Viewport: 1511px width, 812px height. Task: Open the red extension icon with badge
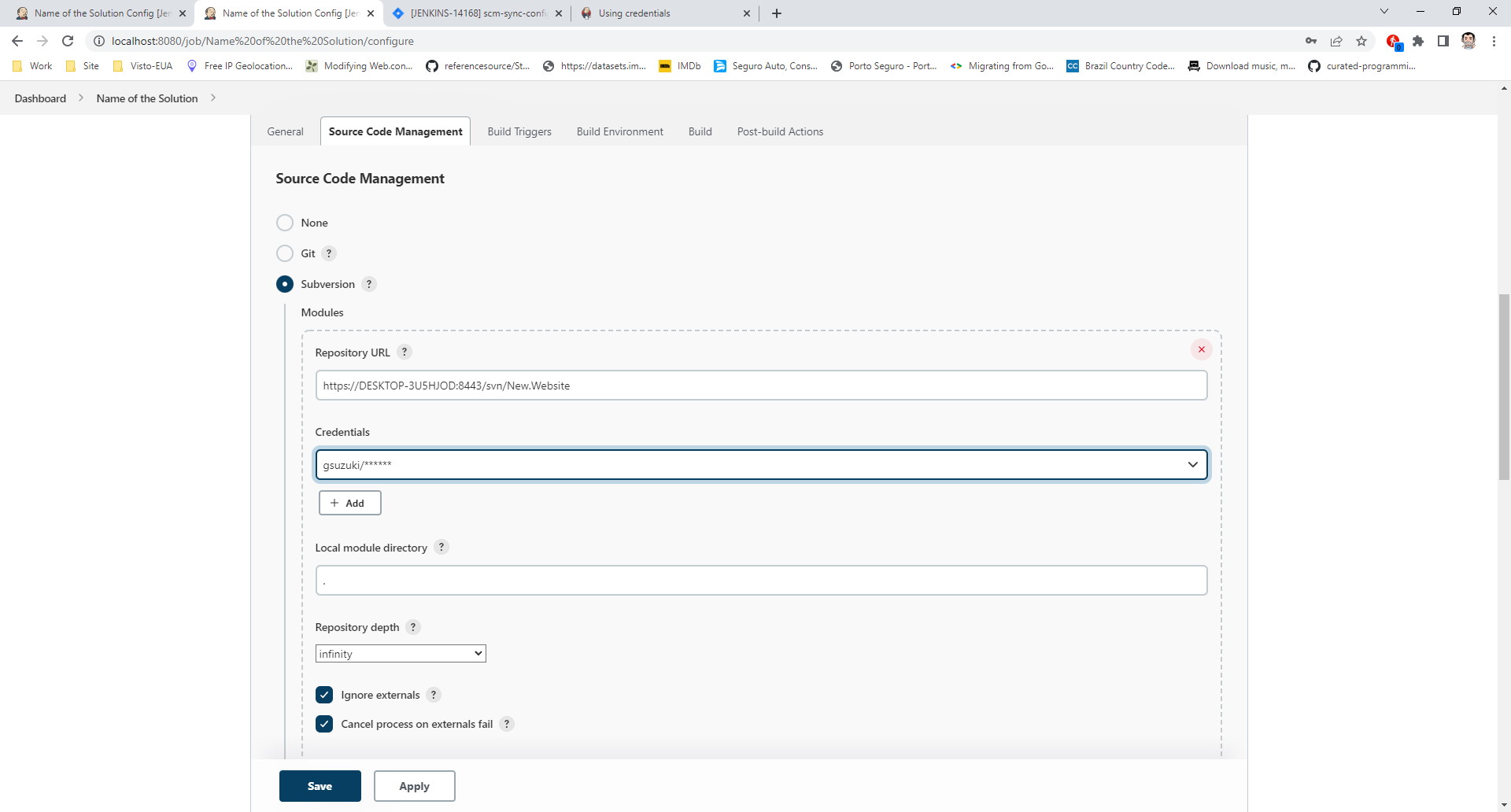pos(1393,41)
